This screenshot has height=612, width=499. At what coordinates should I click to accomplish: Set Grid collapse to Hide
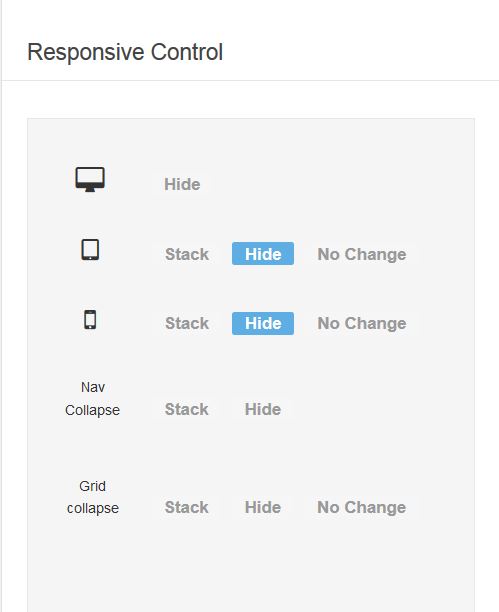pos(263,507)
